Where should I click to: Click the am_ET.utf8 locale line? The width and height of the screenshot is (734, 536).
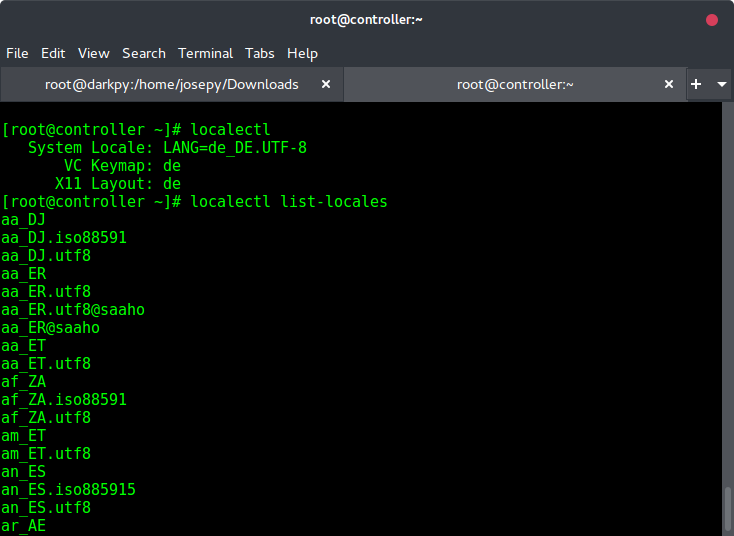pos(46,454)
